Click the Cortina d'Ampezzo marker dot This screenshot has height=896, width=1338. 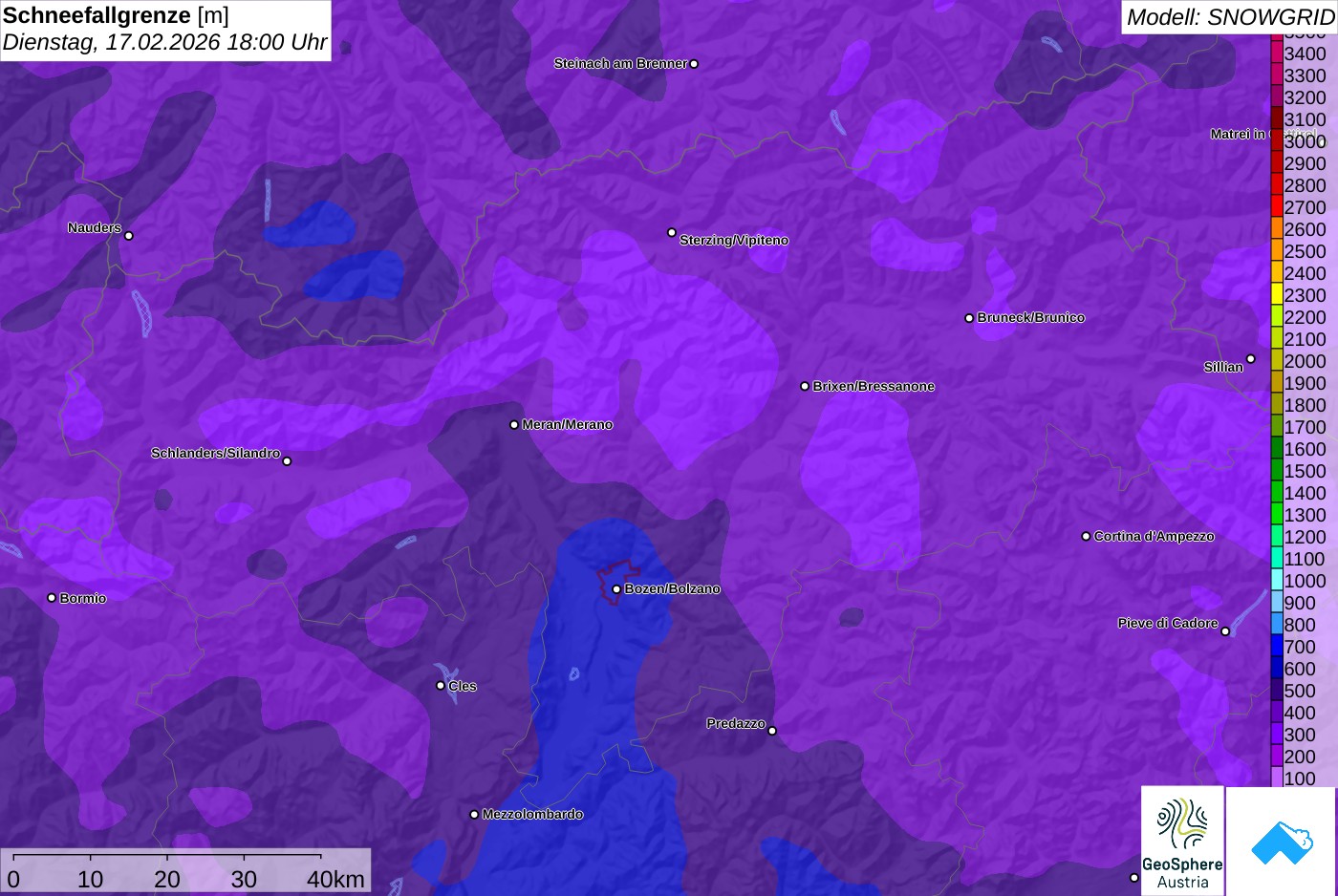click(1086, 536)
